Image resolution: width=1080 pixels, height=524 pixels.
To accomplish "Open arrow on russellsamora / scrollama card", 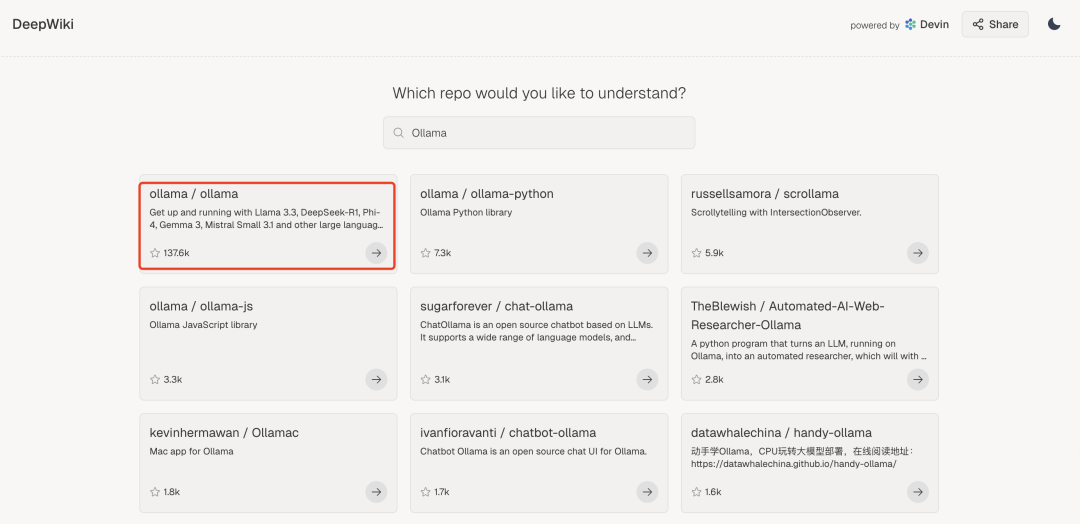I will tap(917, 253).
